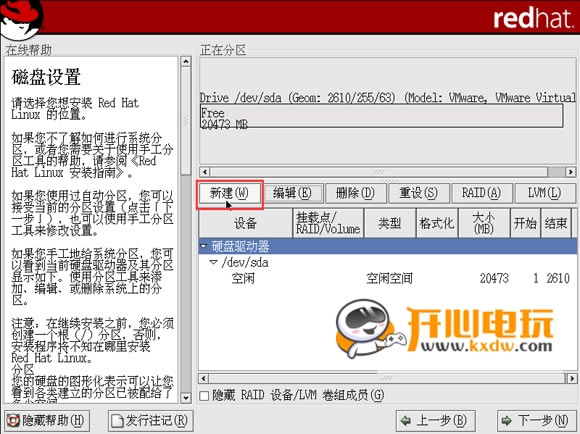This screenshot has height=434, width=580.
Task: Click the 2610 end cylinder value
Action: [558, 278]
